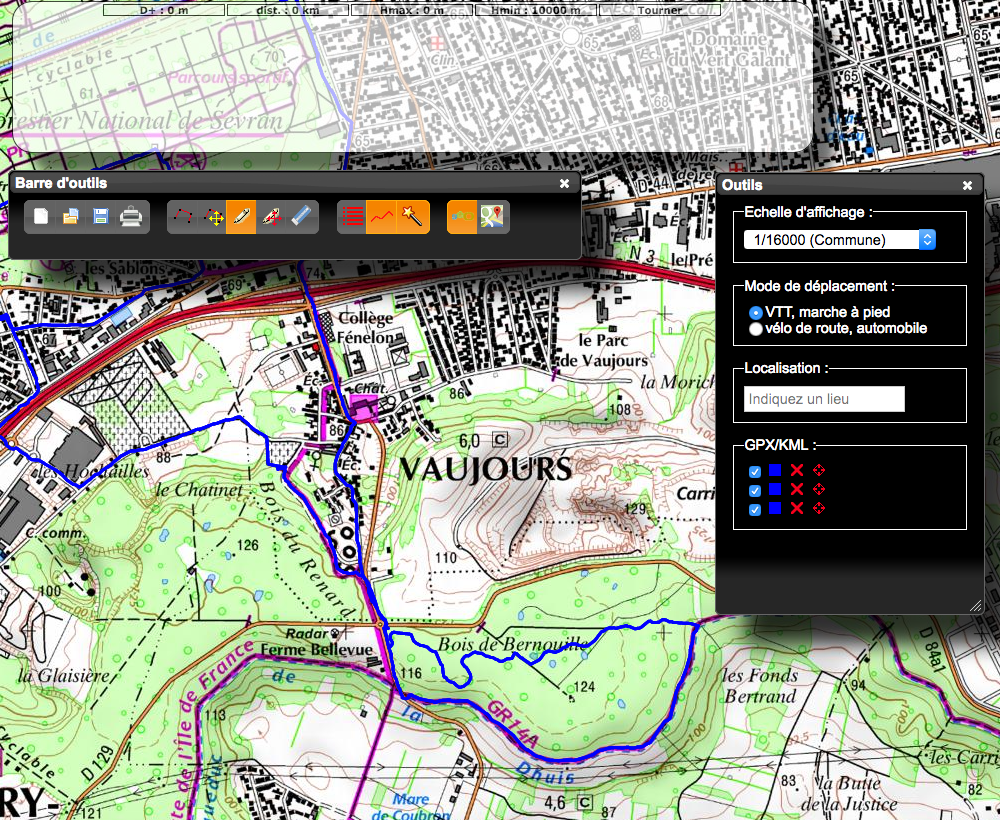Click the Tourner button in top bar
Image resolution: width=1000 pixels, height=820 pixels.
(659, 10)
